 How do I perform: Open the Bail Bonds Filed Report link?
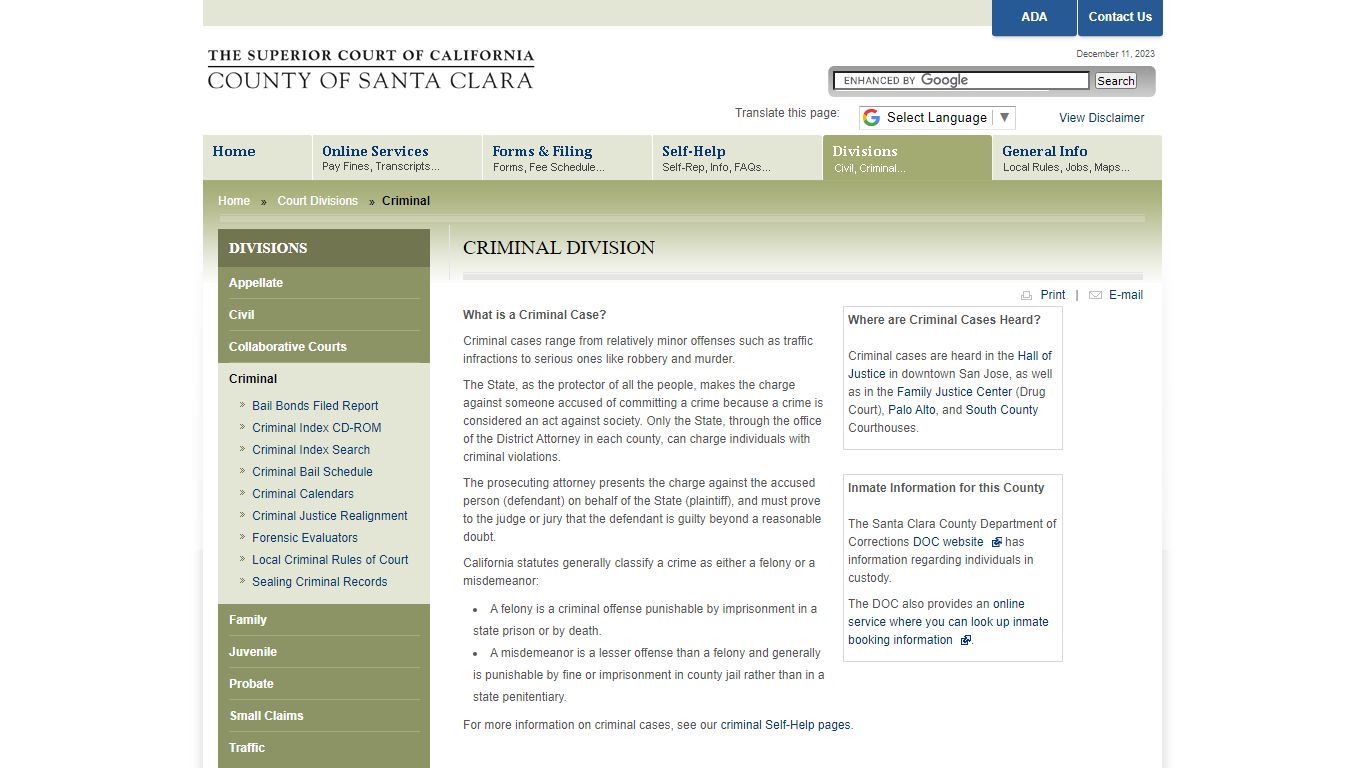coord(315,406)
